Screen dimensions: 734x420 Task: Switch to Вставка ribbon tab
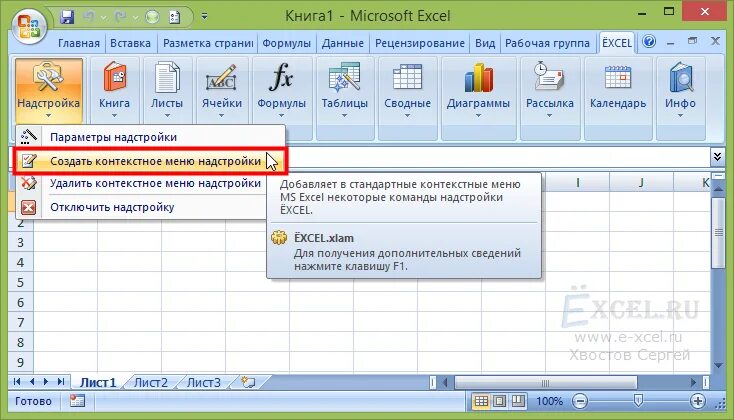(130, 43)
